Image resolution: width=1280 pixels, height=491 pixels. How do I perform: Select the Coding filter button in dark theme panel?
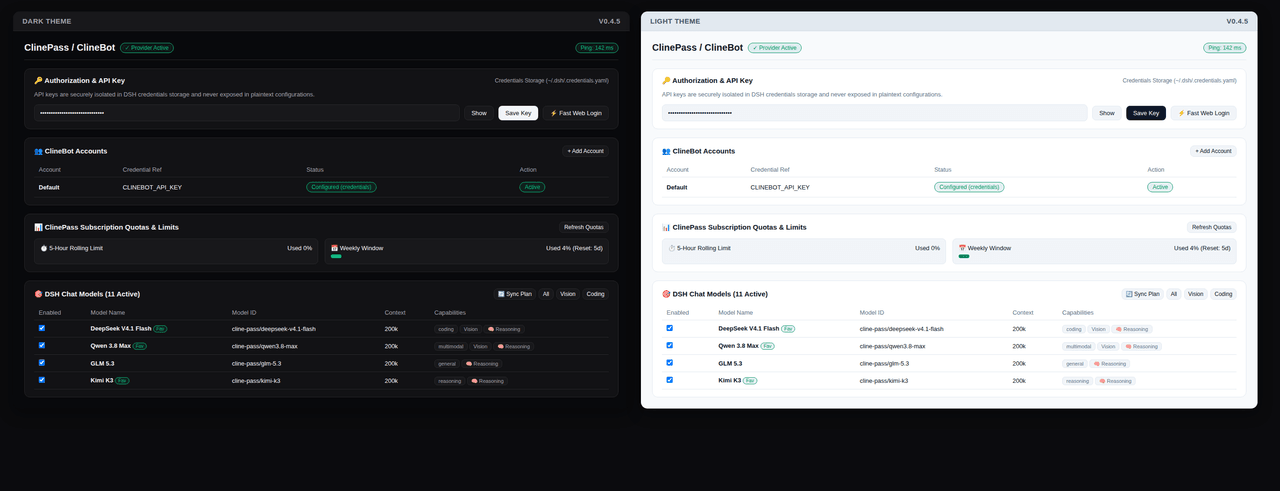pyautogui.click(x=596, y=294)
